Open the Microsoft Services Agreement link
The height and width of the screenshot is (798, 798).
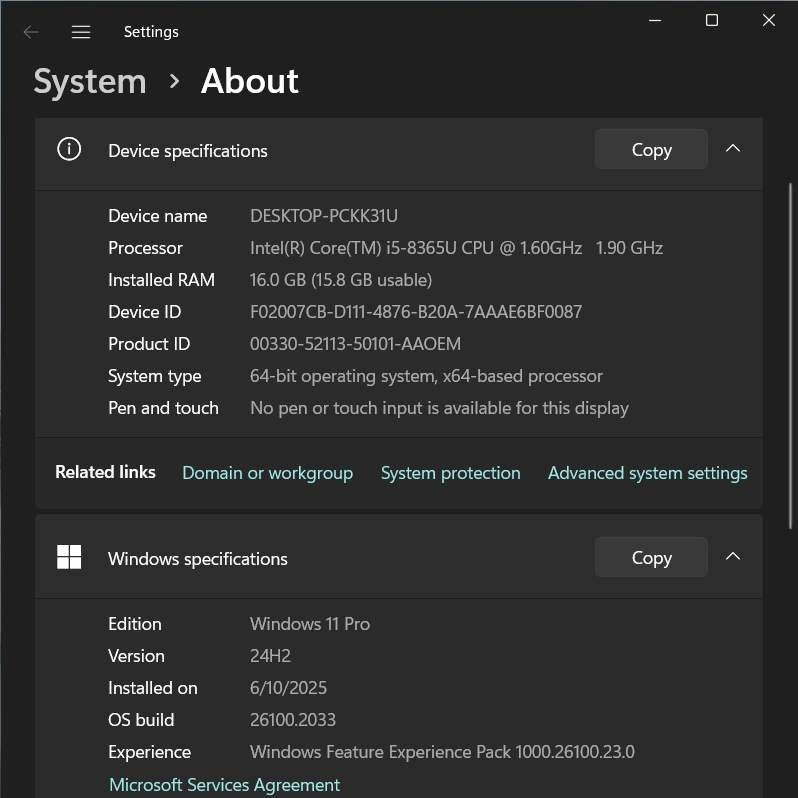[x=224, y=785]
